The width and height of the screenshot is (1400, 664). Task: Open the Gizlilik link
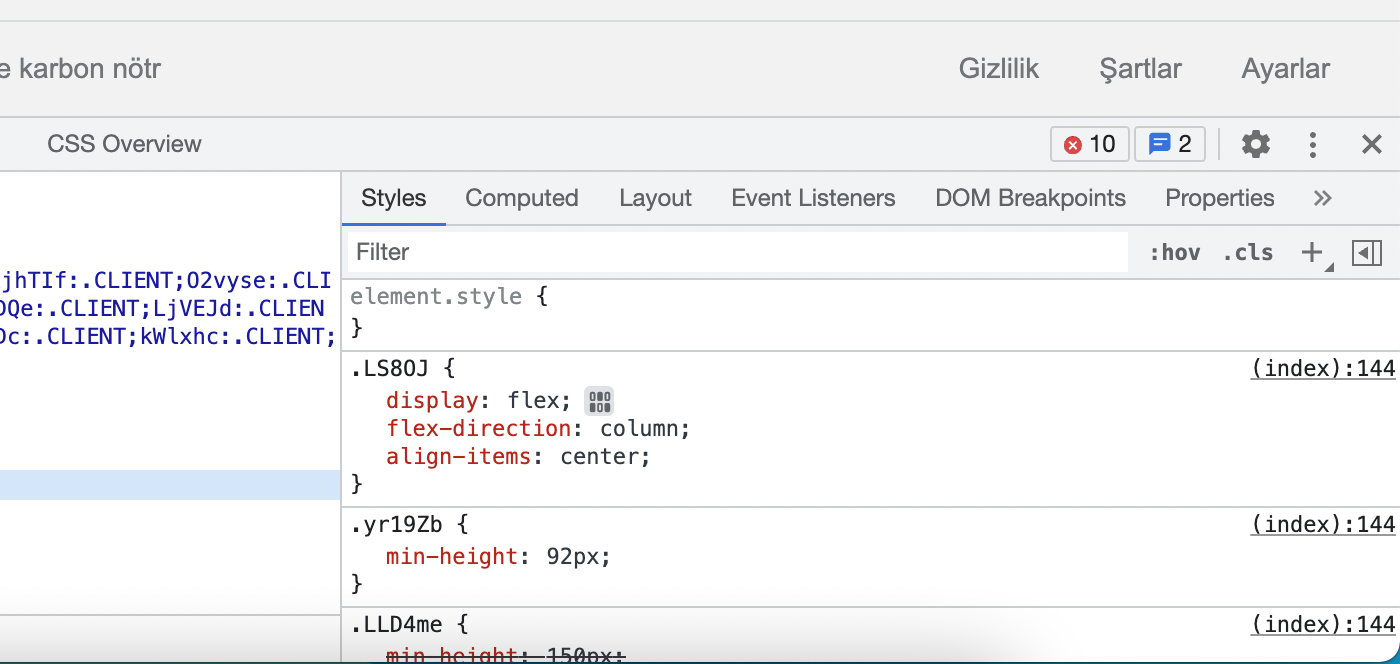click(999, 69)
